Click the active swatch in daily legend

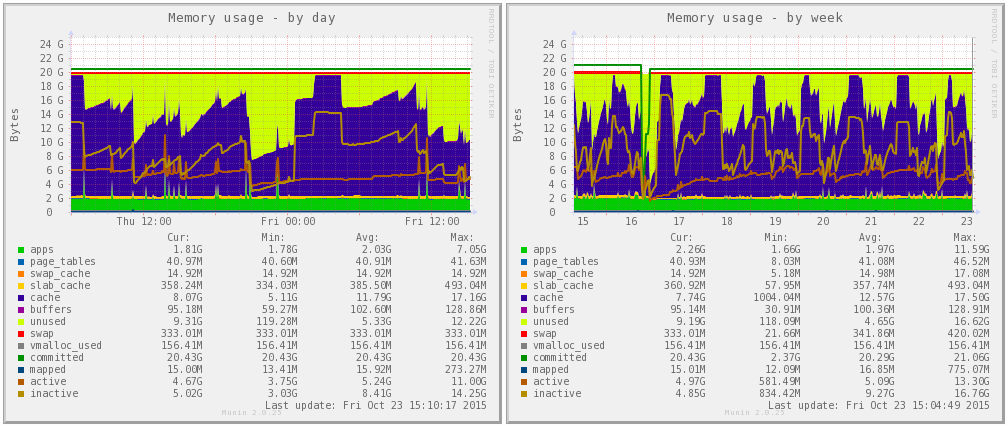point(21,381)
